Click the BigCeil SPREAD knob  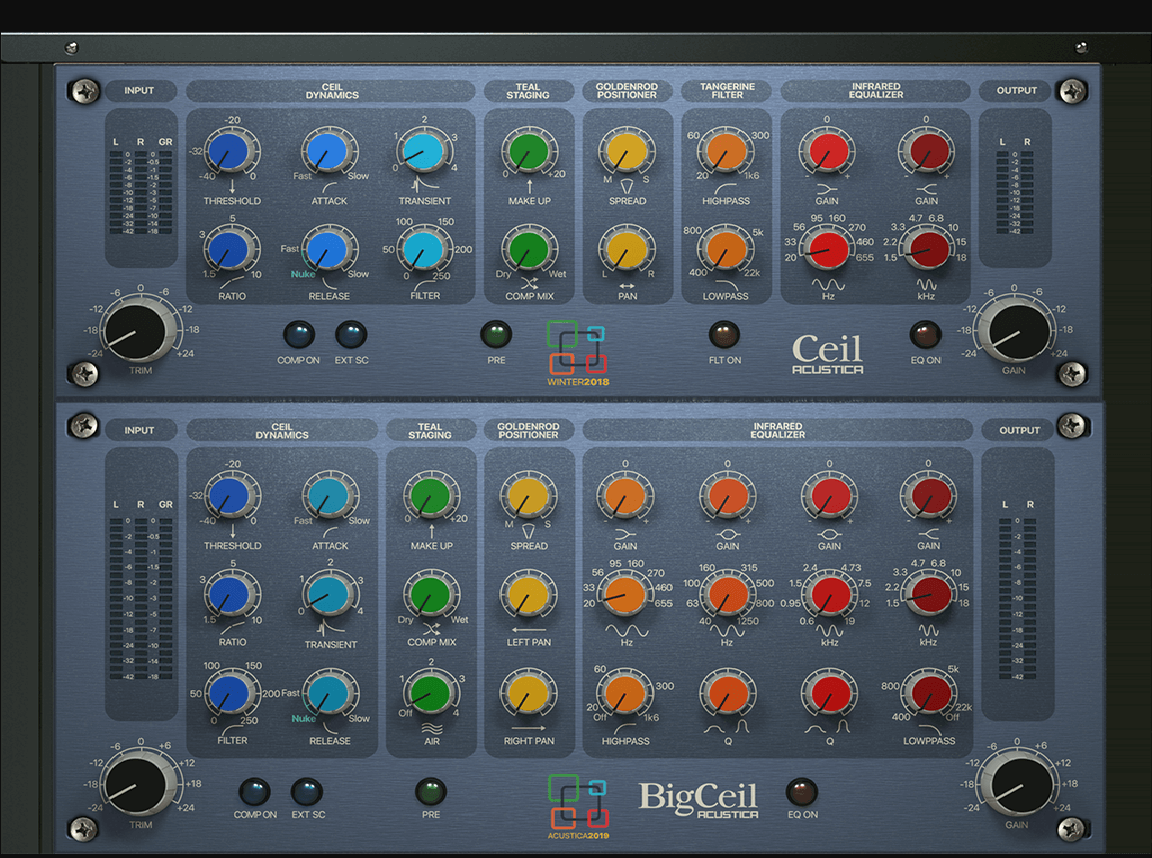tap(528, 497)
